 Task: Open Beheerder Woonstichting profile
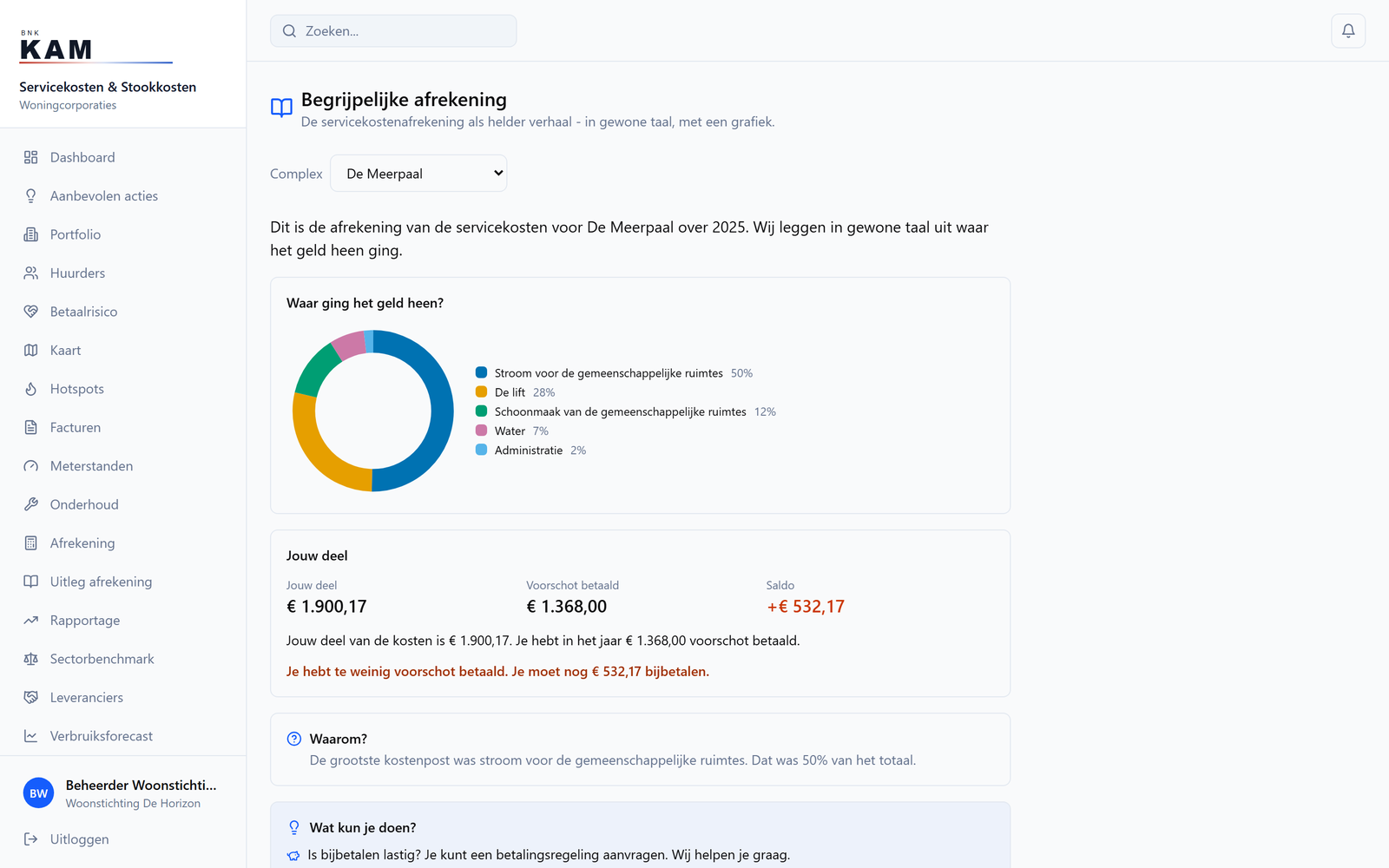tap(123, 793)
